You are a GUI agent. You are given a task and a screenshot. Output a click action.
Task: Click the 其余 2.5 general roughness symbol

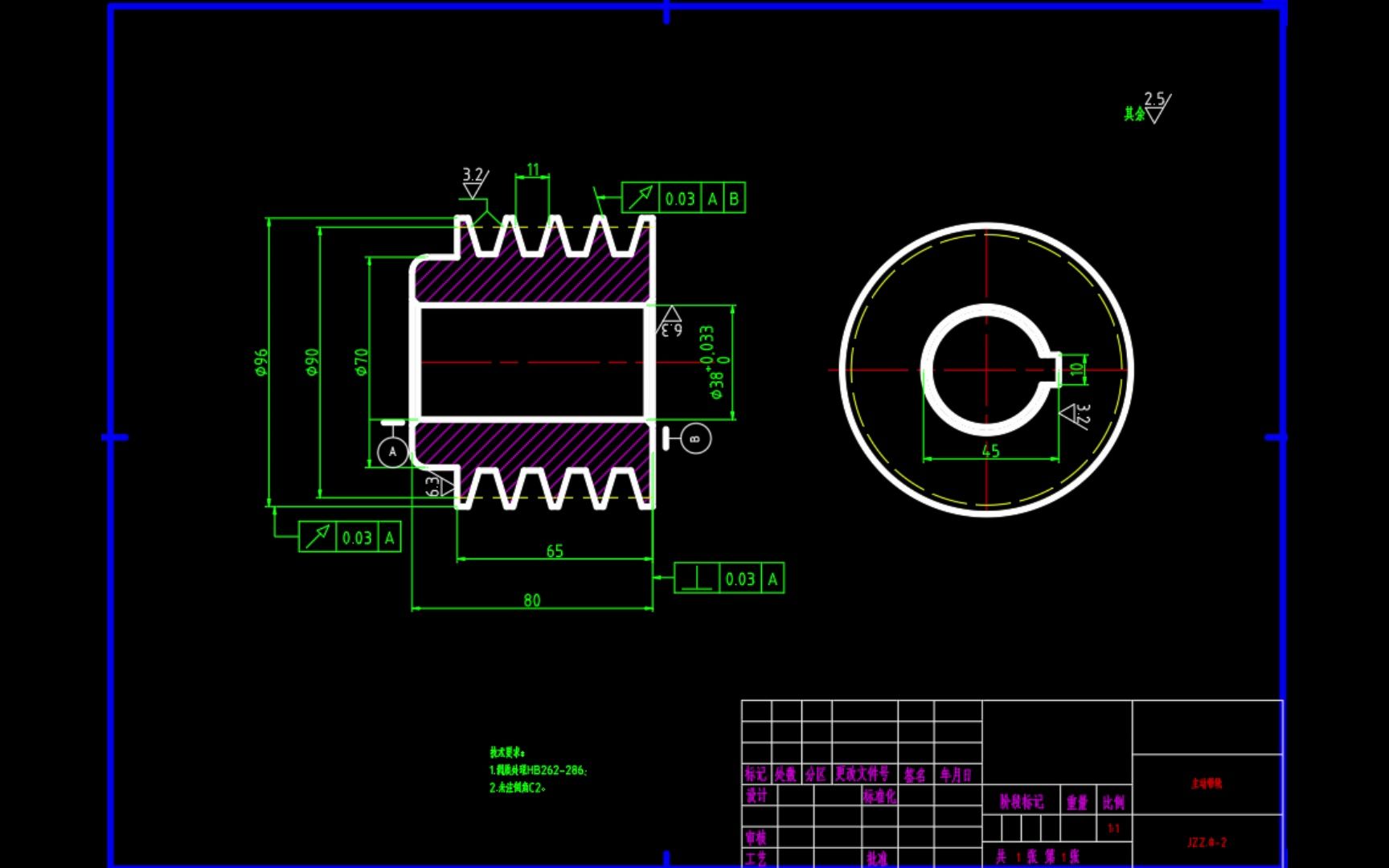pos(1148,108)
